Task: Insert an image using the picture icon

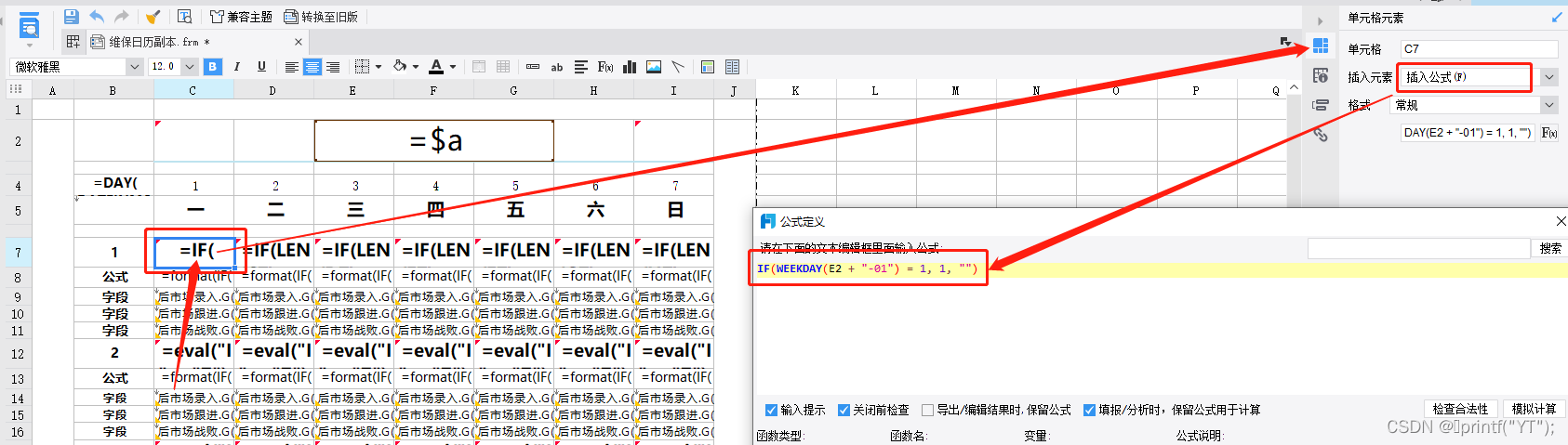Action: click(x=654, y=67)
